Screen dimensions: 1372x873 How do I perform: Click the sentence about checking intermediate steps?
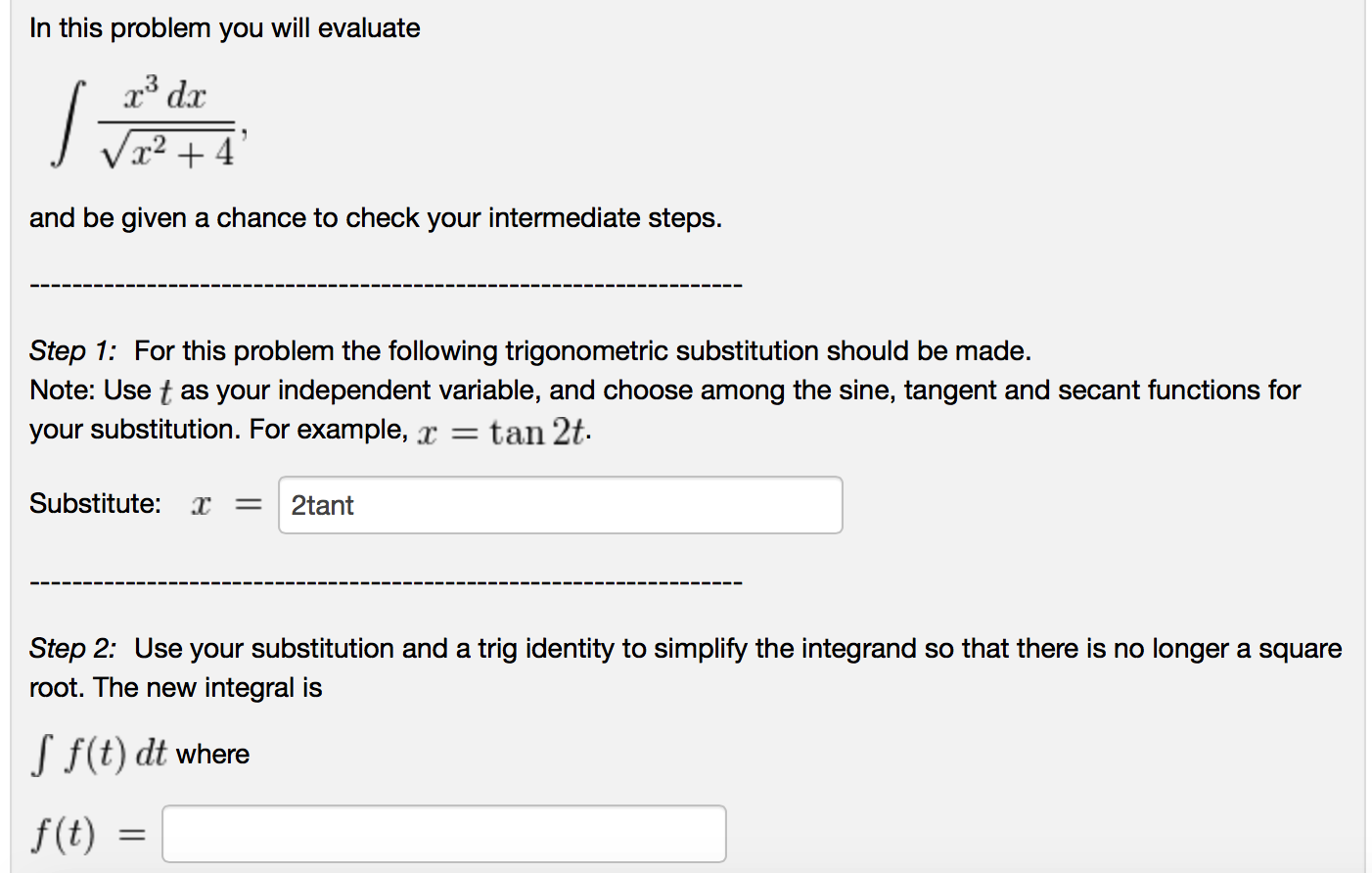376,218
